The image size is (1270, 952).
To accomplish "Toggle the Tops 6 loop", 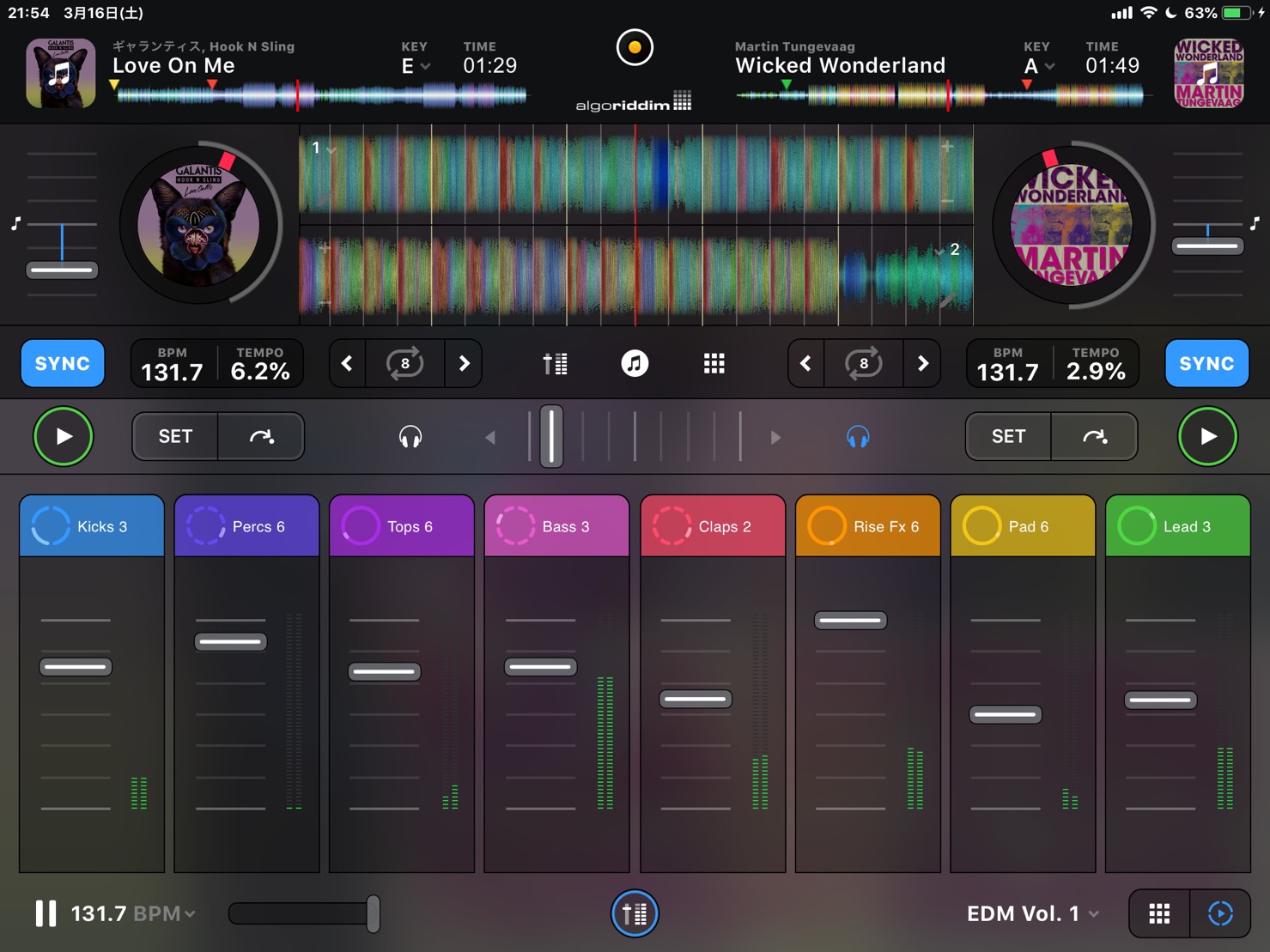I will (361, 526).
